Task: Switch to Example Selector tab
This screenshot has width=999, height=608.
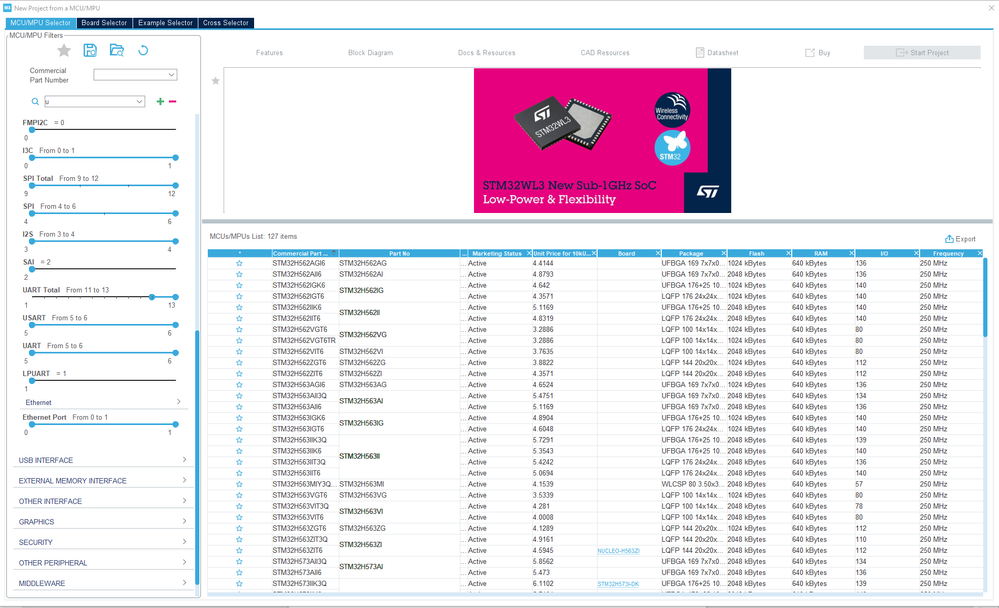Action: coord(165,23)
